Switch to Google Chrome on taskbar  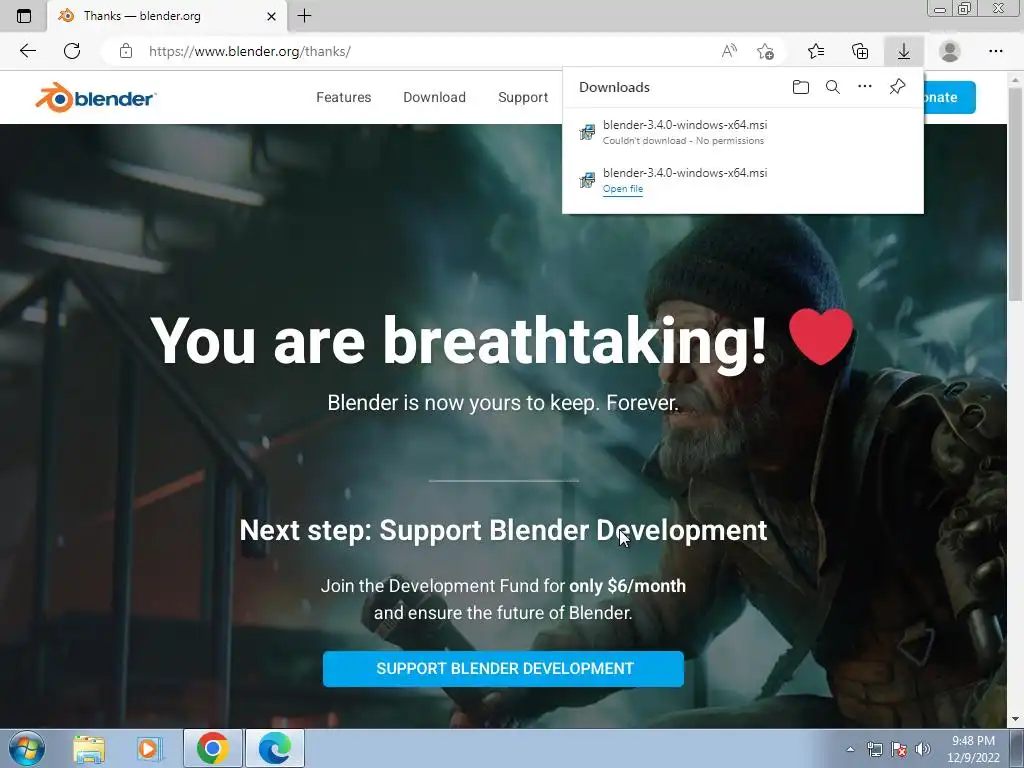[x=213, y=748]
